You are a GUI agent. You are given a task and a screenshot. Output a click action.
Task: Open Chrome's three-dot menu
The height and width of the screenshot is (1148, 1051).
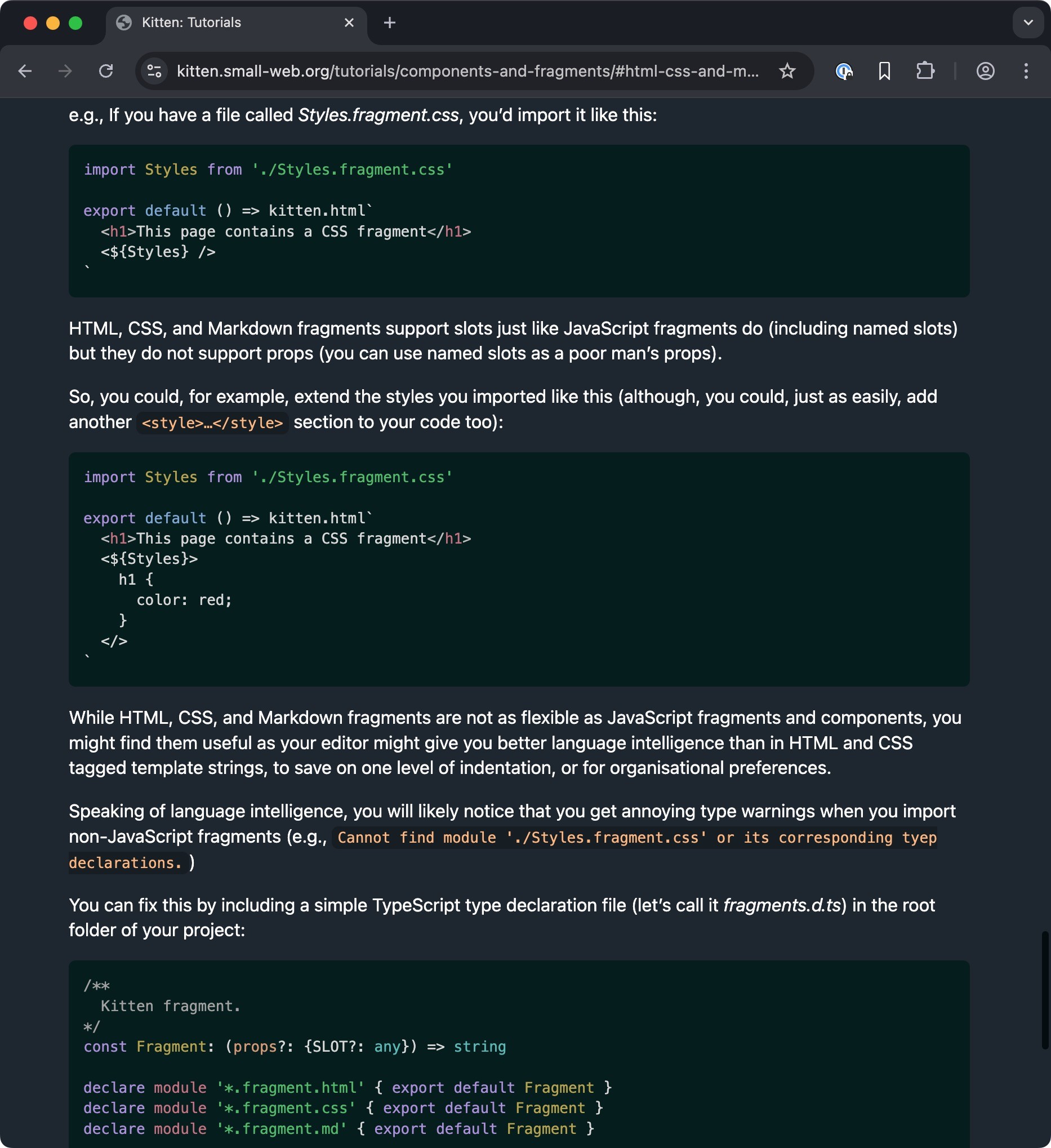[x=1026, y=71]
